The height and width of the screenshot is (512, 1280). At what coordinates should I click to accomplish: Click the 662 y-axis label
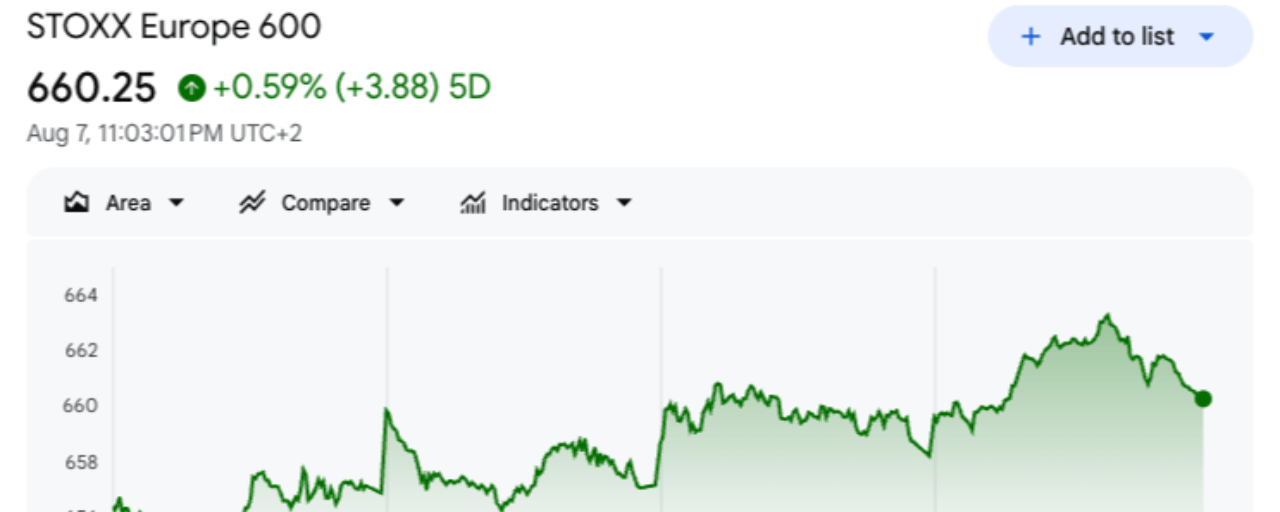point(79,351)
